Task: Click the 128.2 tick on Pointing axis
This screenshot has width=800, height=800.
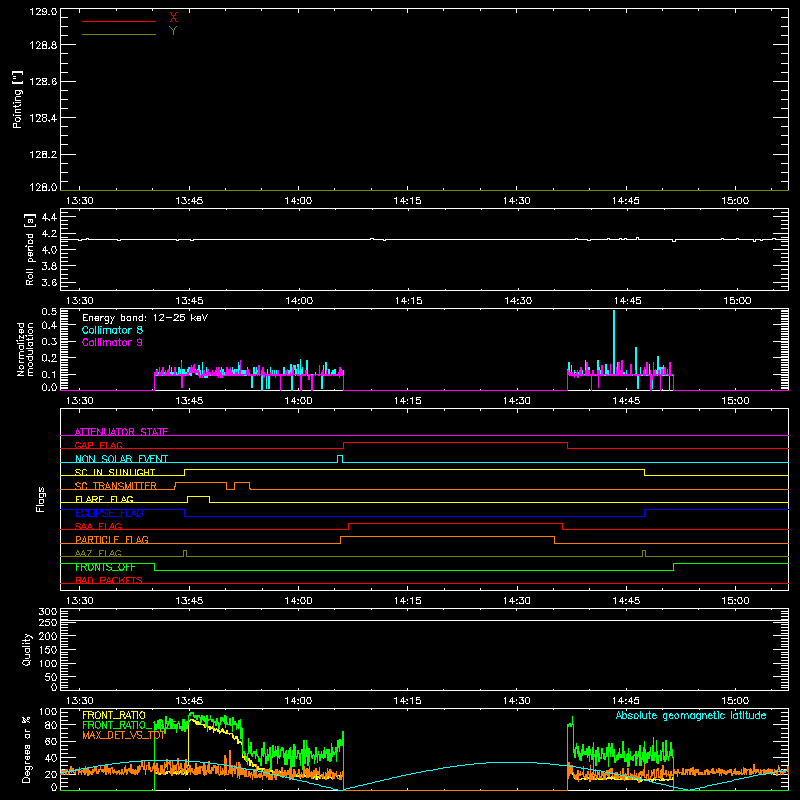Action: (43, 155)
